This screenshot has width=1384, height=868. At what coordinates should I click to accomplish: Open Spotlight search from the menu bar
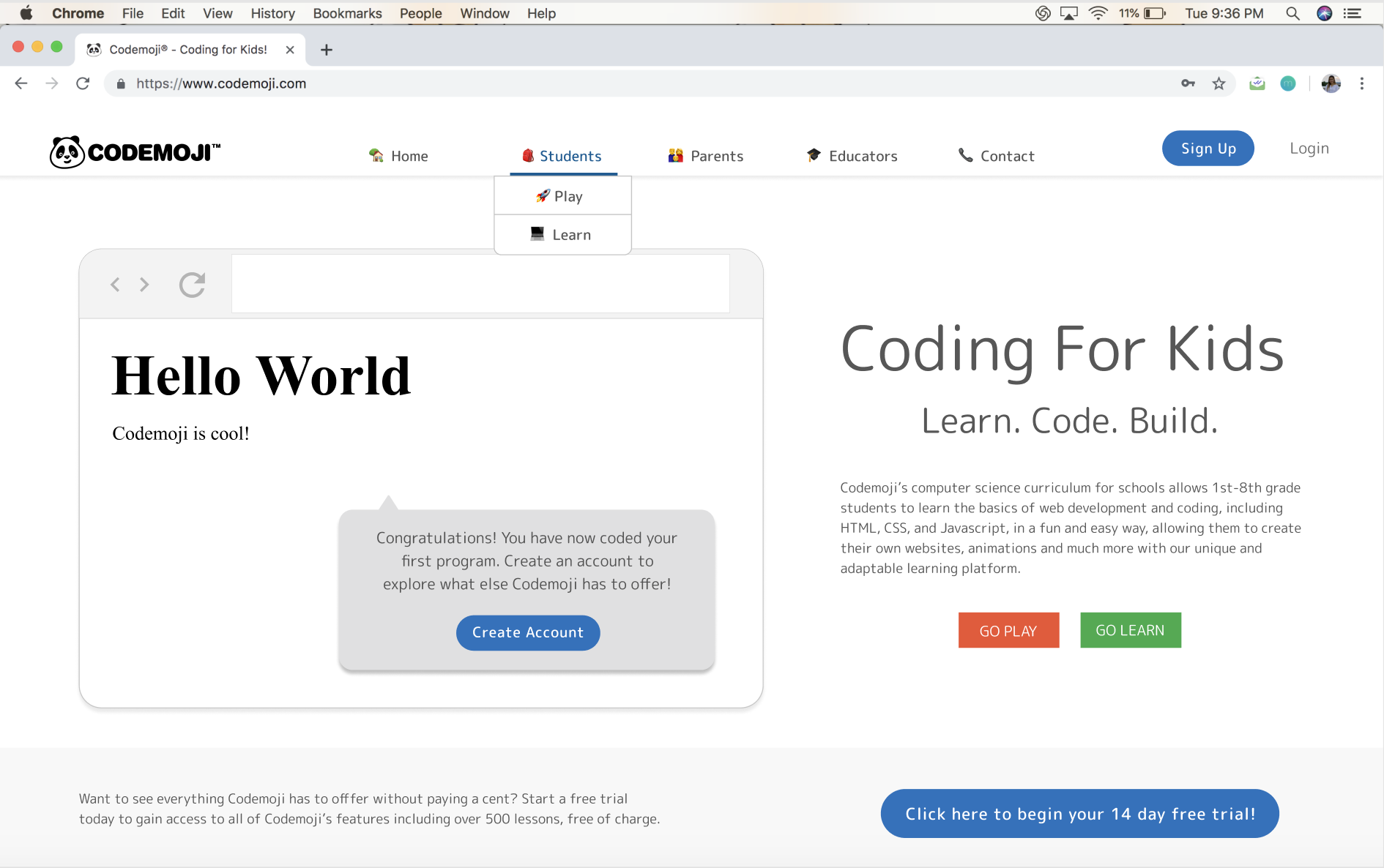tap(1293, 13)
